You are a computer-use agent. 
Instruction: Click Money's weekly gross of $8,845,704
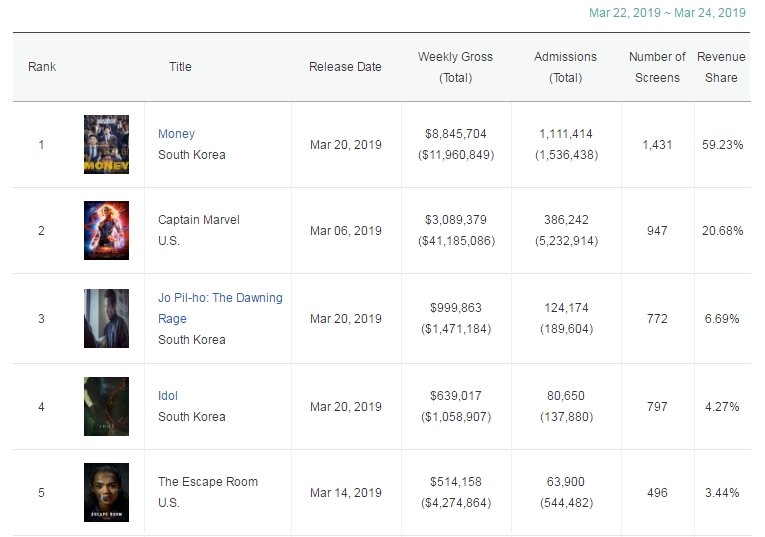pyautogui.click(x=455, y=134)
